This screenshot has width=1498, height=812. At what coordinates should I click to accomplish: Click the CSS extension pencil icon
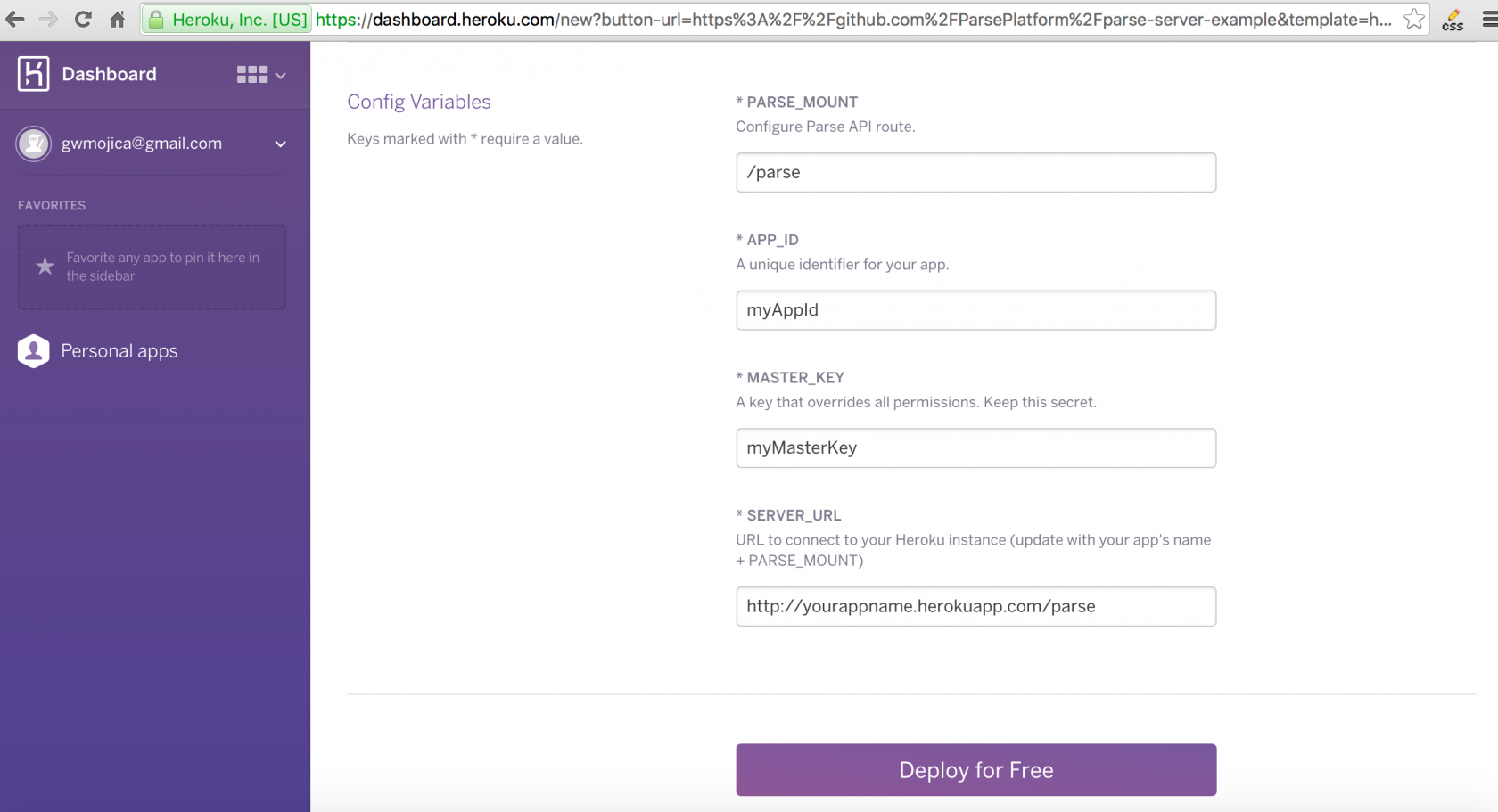point(1453,19)
